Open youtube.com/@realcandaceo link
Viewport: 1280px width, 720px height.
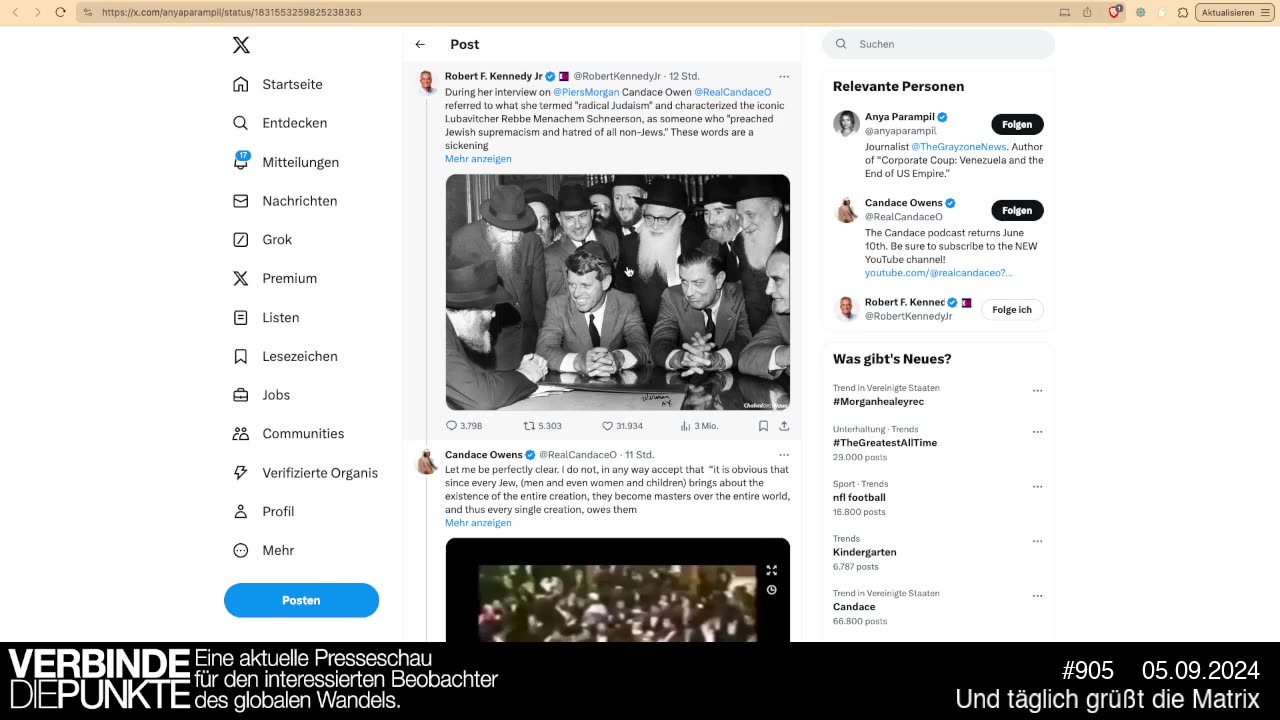pos(938,273)
